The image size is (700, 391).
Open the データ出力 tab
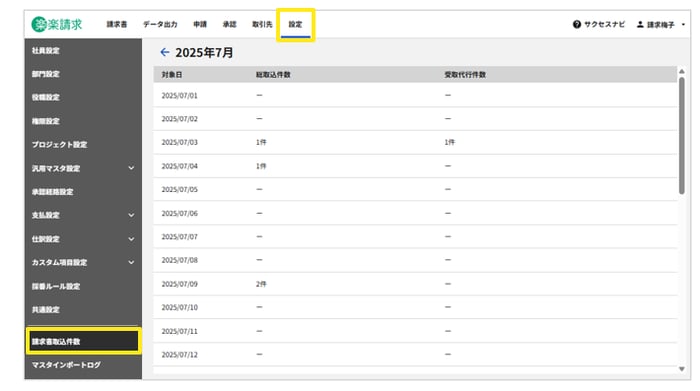click(160, 24)
